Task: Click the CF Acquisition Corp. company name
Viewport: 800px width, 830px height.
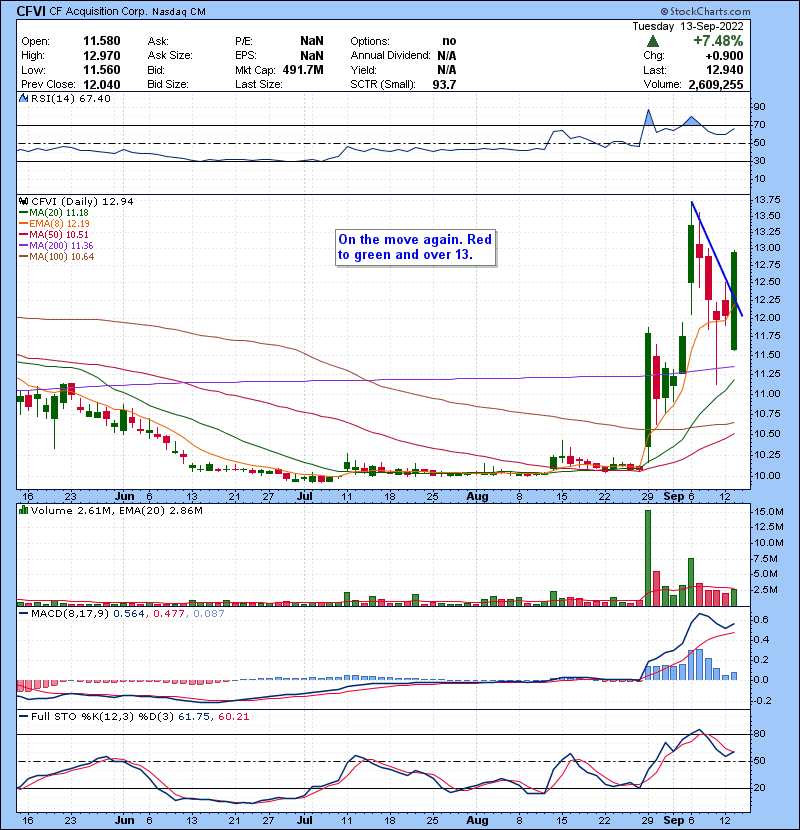Action: [98, 11]
